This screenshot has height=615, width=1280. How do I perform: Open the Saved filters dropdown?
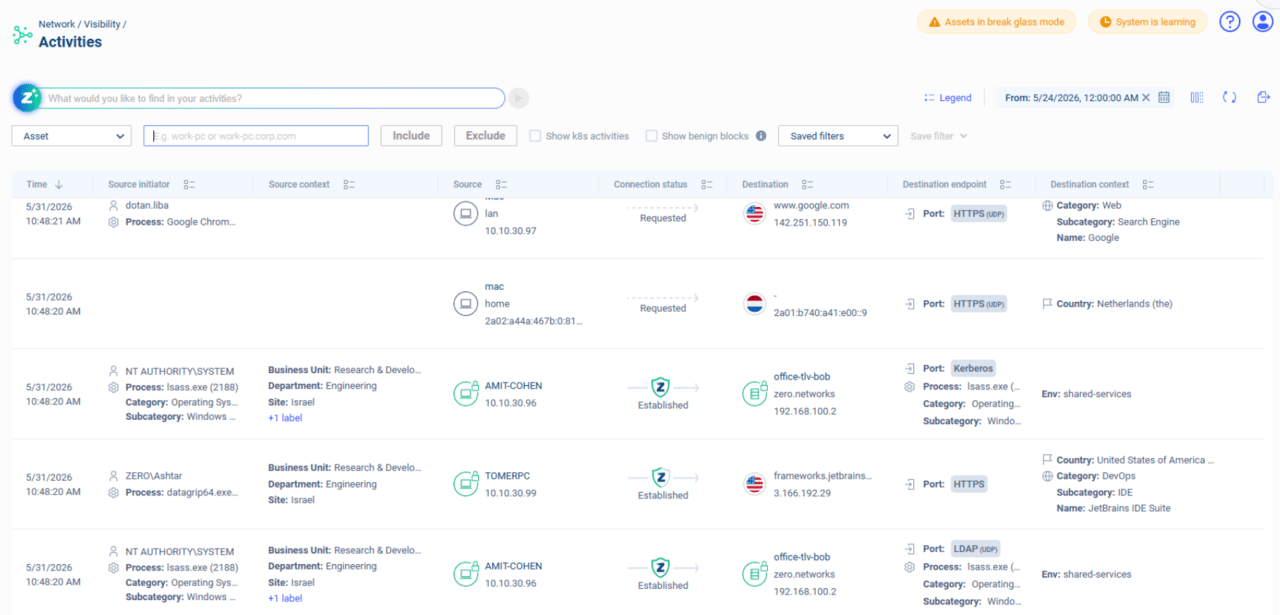tap(838, 136)
